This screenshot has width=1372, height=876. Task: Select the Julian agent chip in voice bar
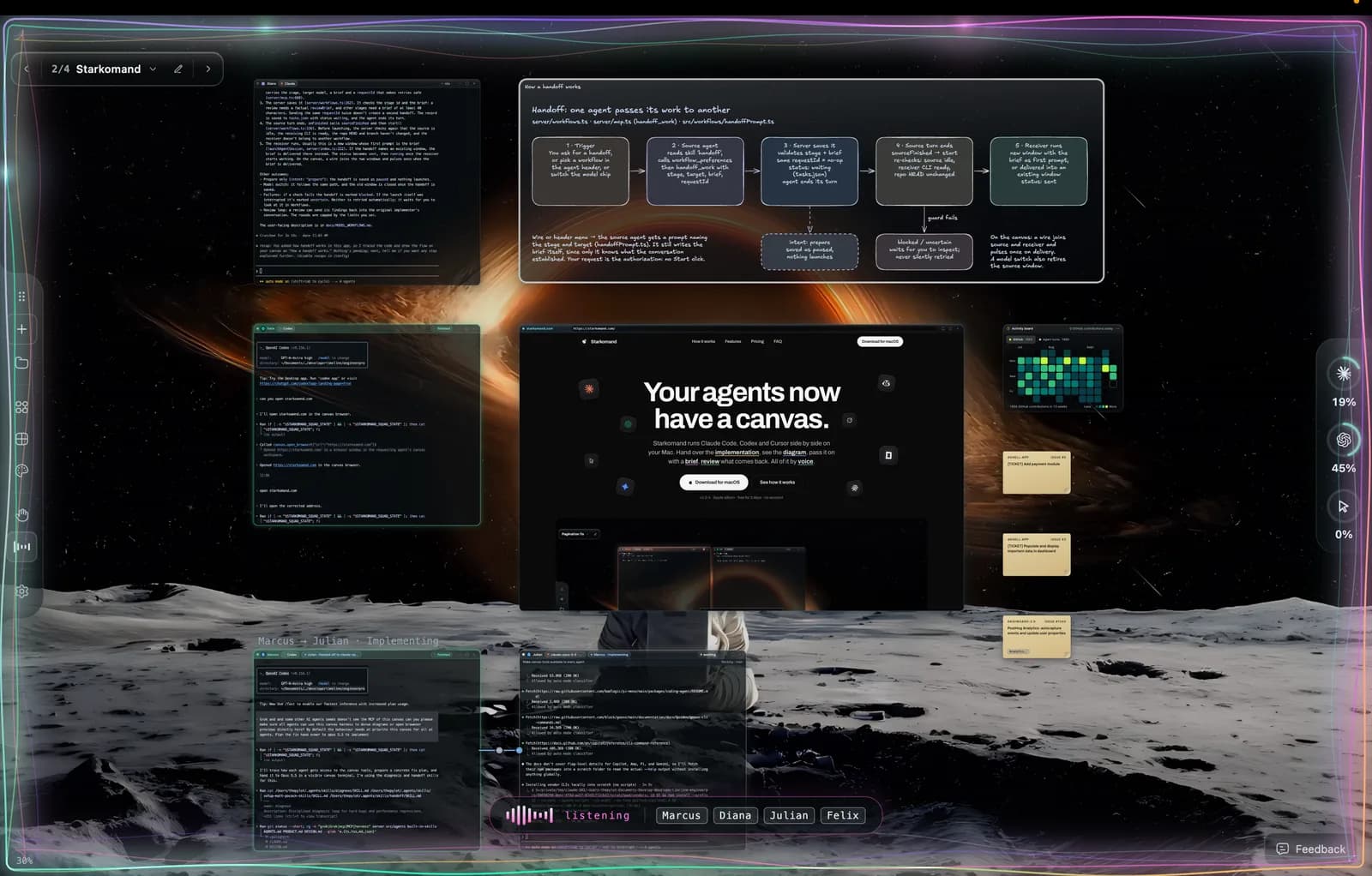pos(789,816)
